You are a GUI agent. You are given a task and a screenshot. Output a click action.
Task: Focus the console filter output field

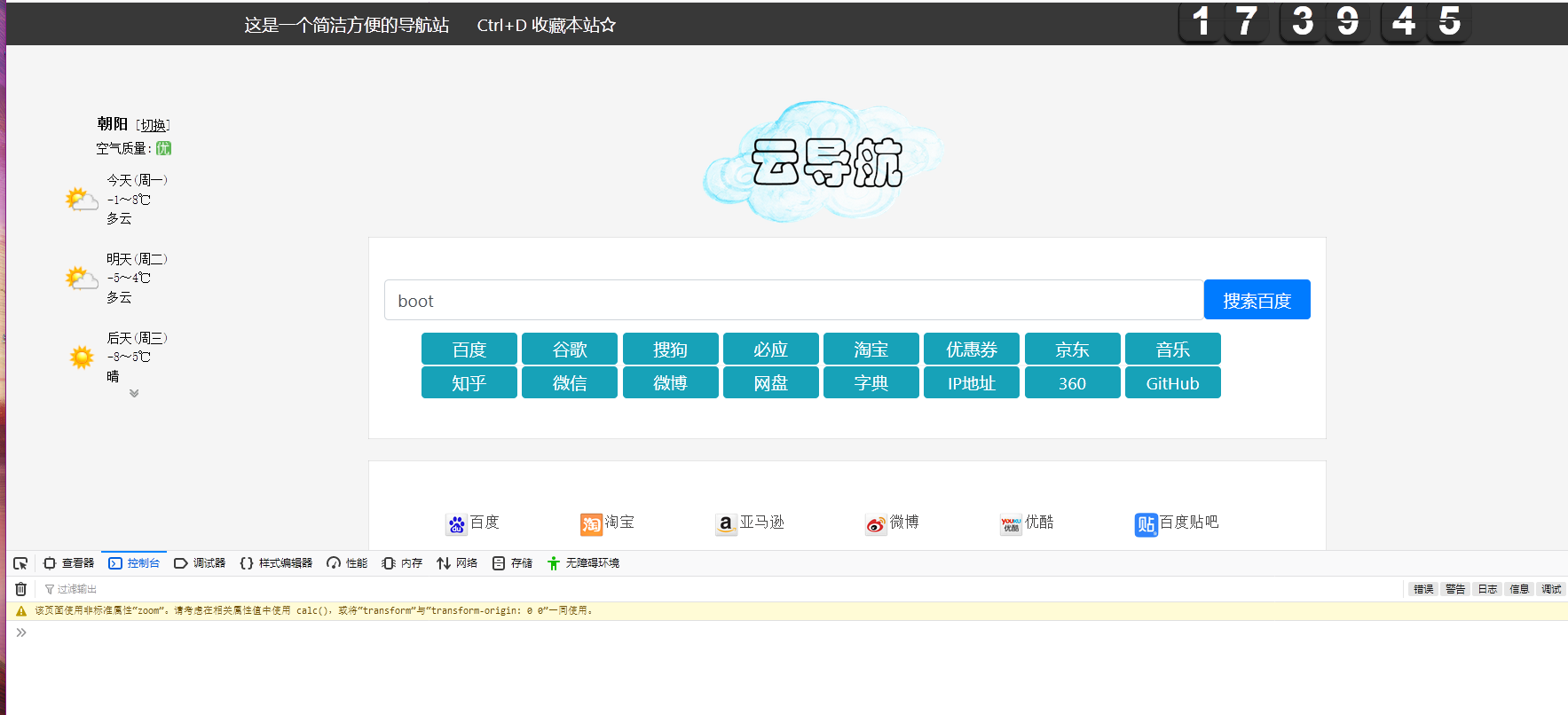(x=719, y=589)
